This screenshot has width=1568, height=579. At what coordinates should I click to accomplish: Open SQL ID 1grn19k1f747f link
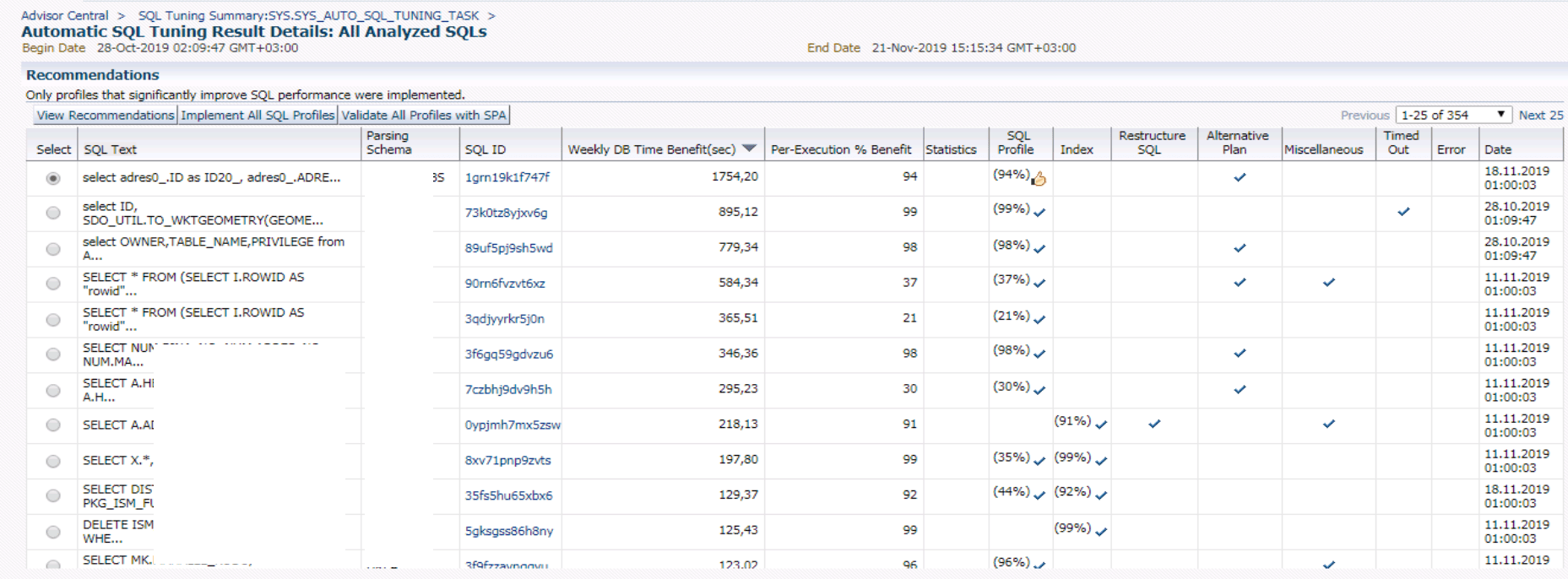[x=507, y=177]
